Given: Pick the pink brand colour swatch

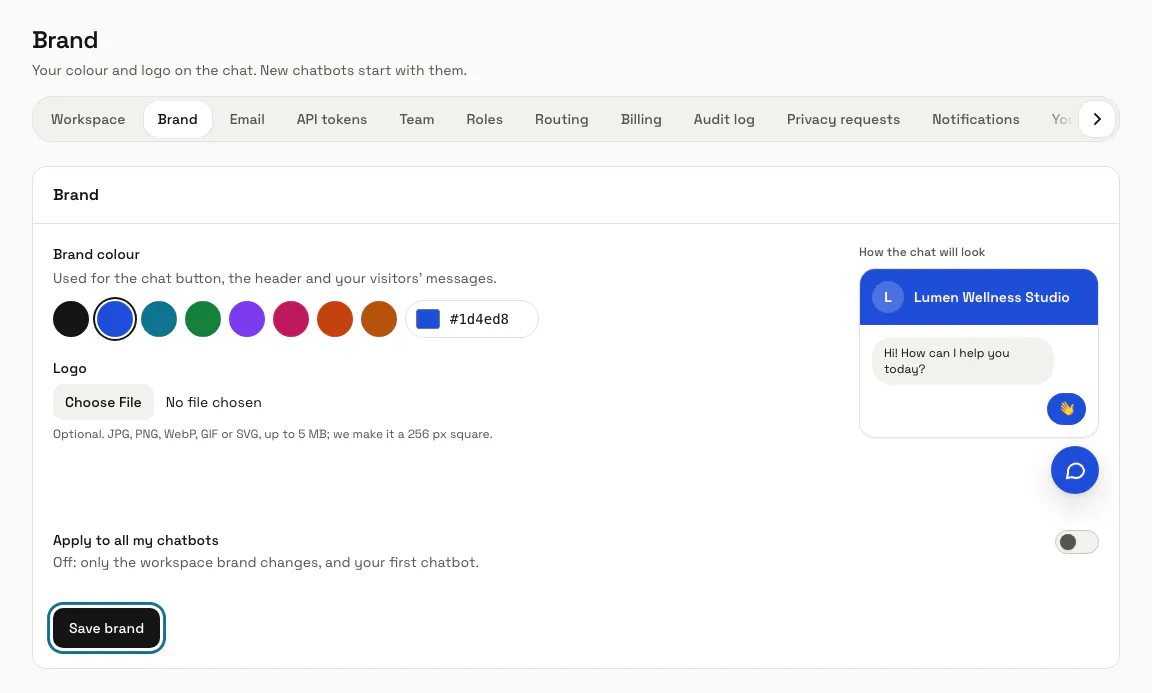Looking at the screenshot, I should pyautogui.click(x=291, y=319).
